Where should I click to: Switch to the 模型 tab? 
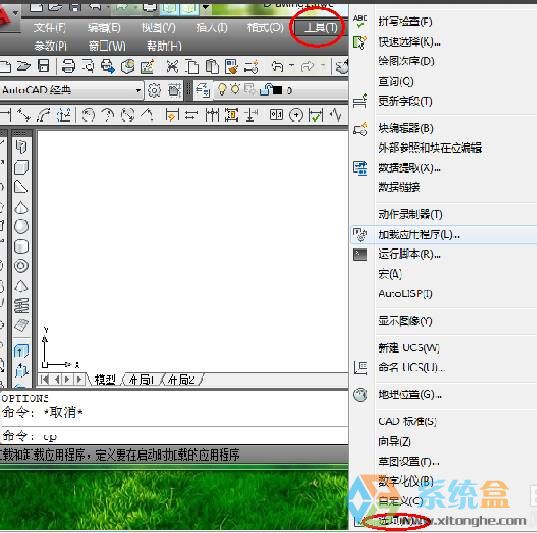pos(105,380)
